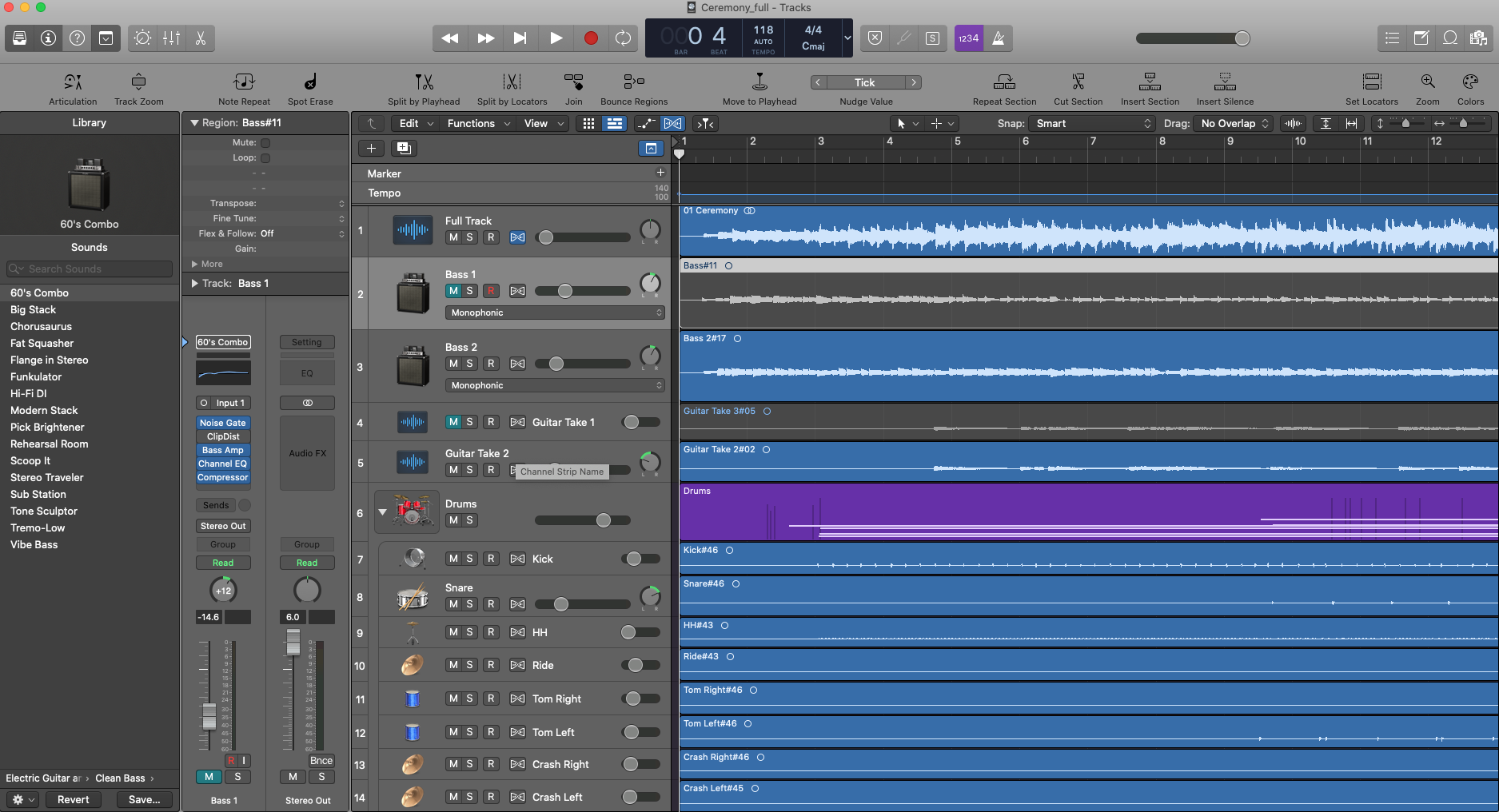This screenshot has height=812, width=1499.
Task: Open the Drag No Overlap dropdown
Action: coord(1233,123)
